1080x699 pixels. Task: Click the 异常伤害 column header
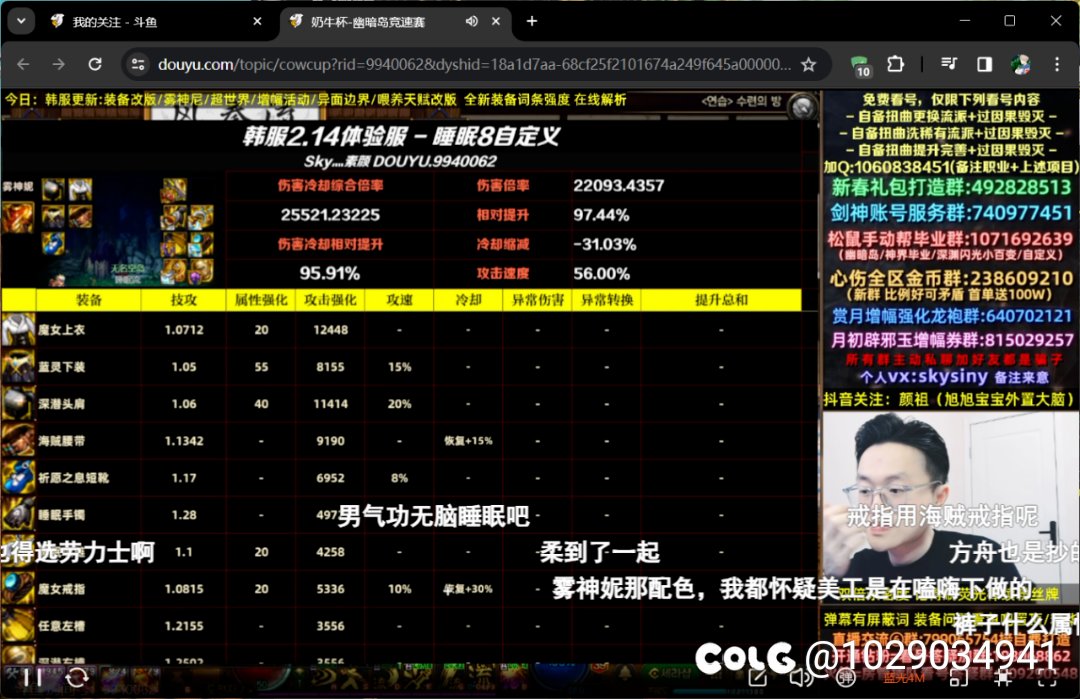pos(537,300)
